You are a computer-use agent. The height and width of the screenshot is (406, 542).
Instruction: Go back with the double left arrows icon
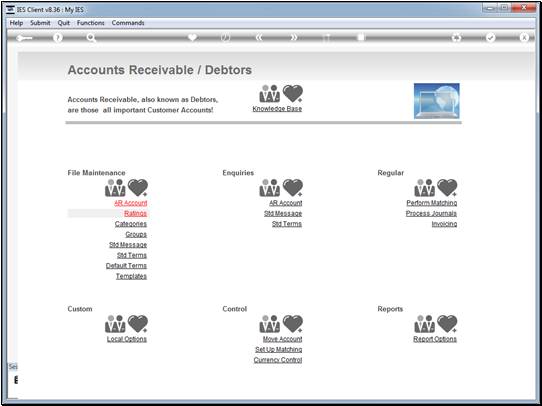pyautogui.click(x=259, y=38)
